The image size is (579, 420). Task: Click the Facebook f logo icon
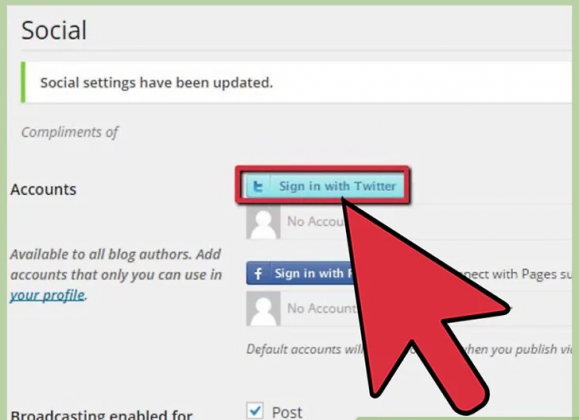258,274
